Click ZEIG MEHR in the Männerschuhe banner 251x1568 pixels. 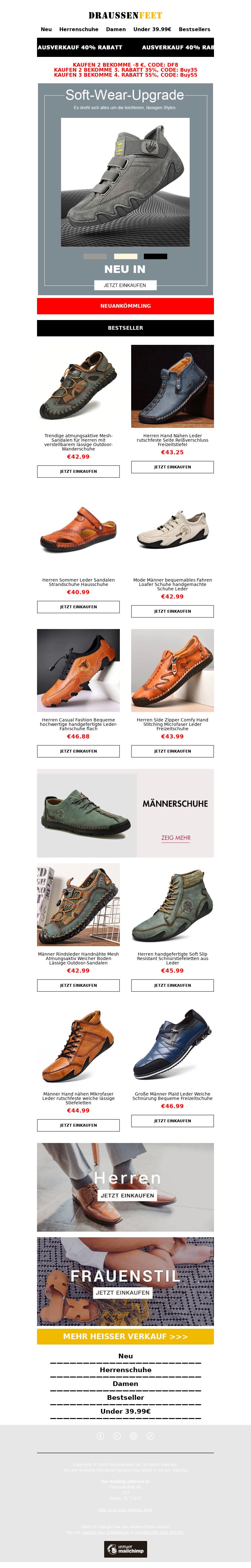[x=176, y=837]
